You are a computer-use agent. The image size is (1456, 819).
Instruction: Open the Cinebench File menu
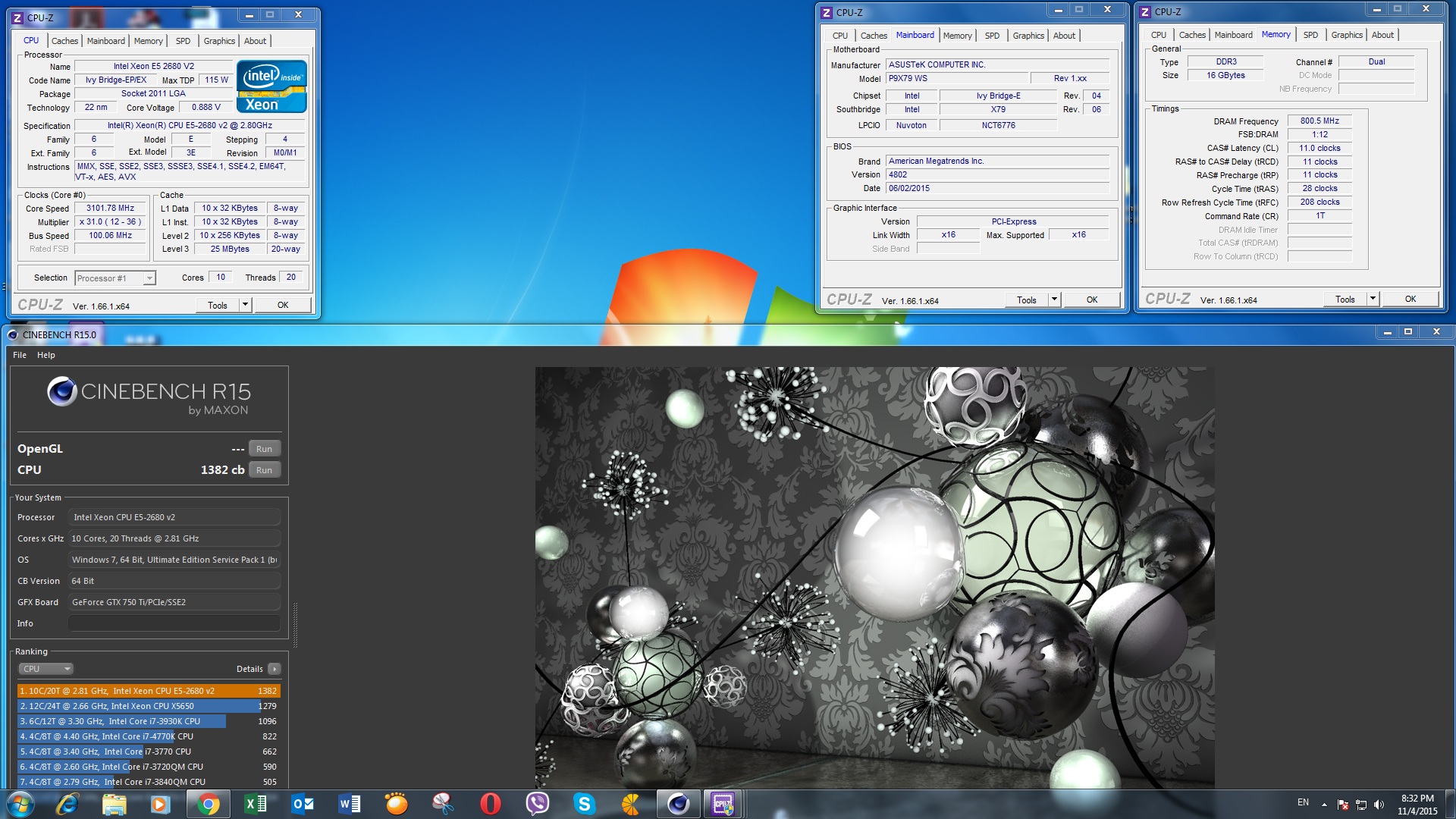click(20, 355)
